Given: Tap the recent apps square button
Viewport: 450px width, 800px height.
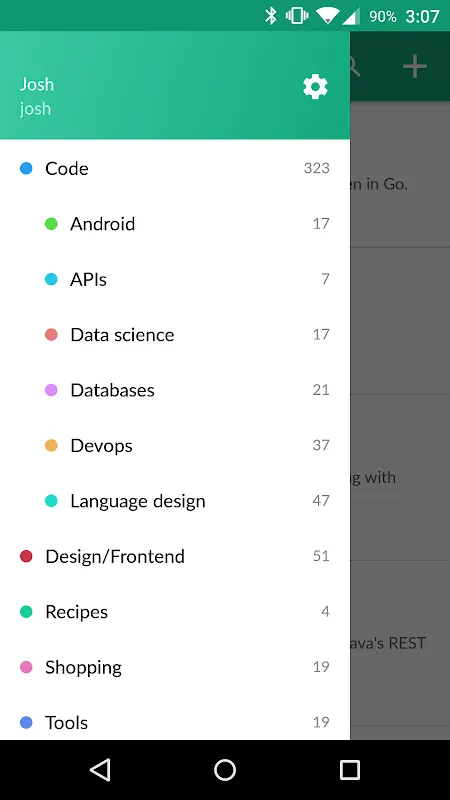Looking at the screenshot, I should (349, 769).
